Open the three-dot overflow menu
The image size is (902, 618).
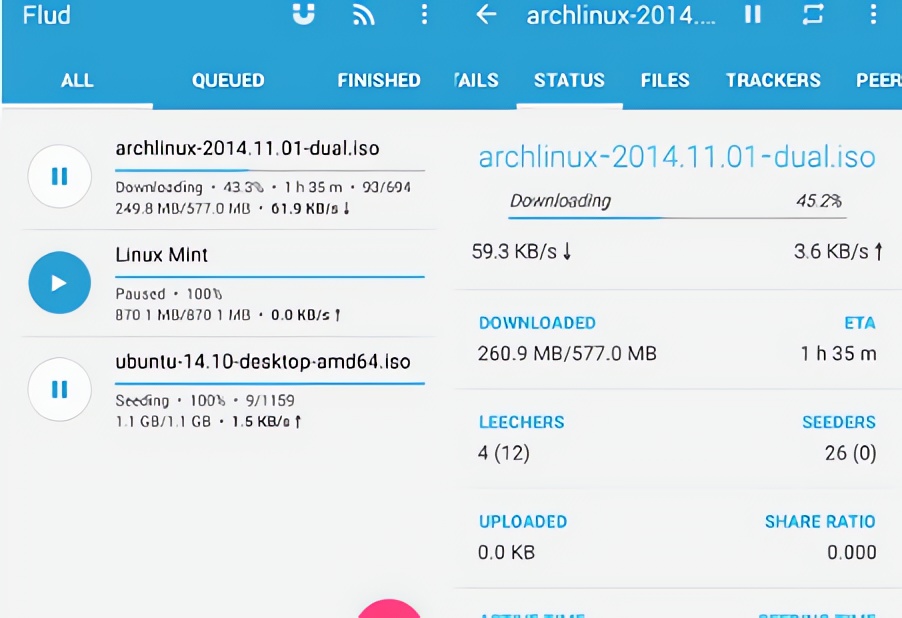(x=425, y=15)
